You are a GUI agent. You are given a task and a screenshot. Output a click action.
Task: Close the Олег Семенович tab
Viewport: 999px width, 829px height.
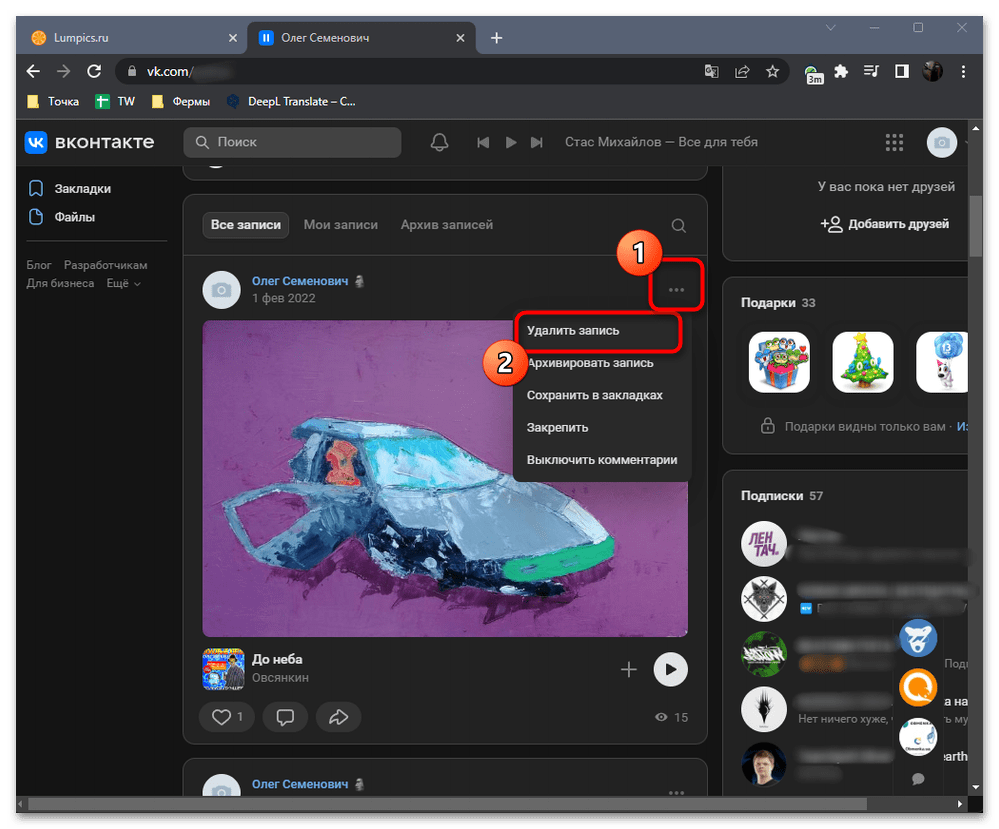460,38
